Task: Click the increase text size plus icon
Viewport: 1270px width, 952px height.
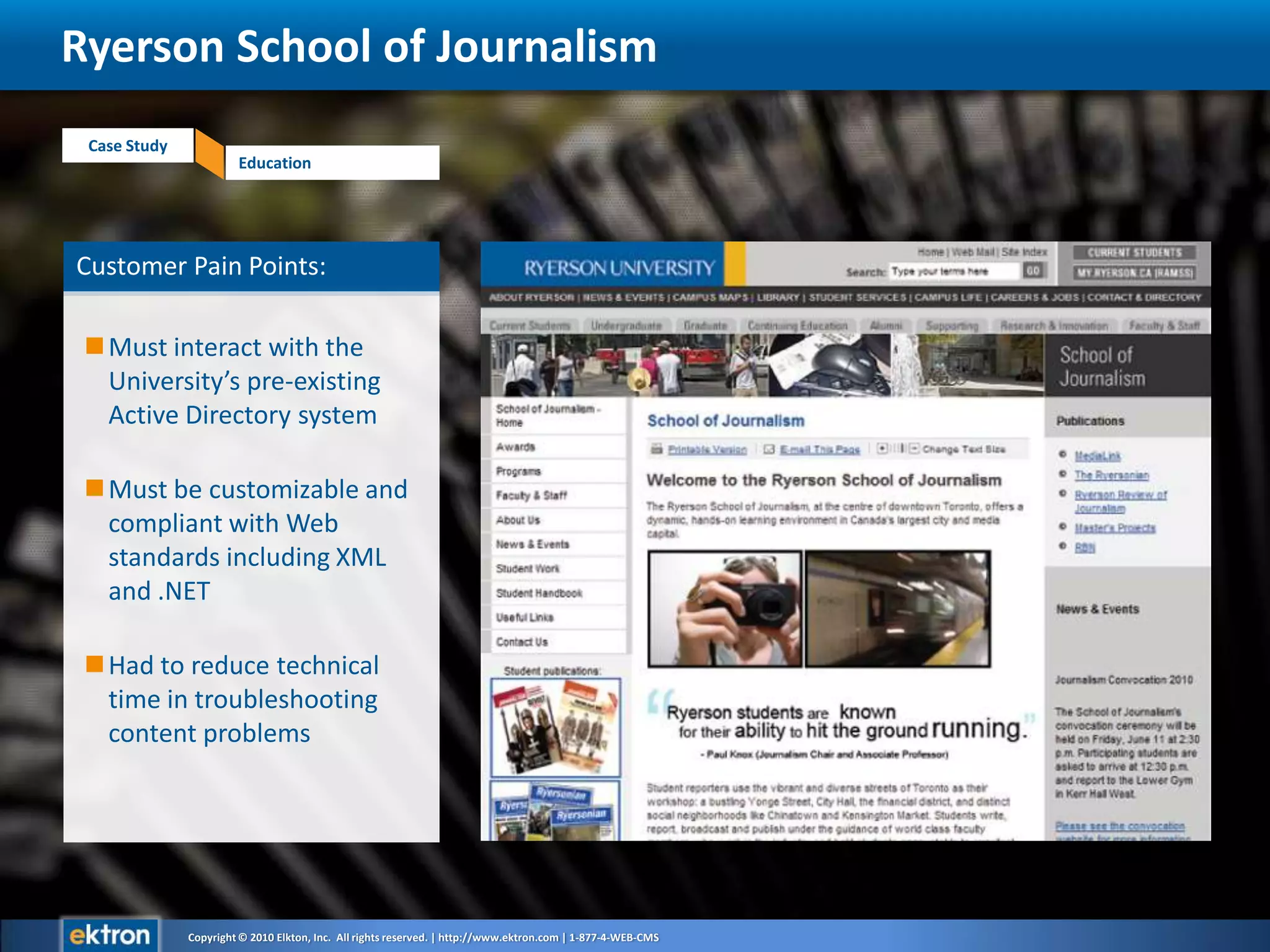Action: click(x=882, y=448)
